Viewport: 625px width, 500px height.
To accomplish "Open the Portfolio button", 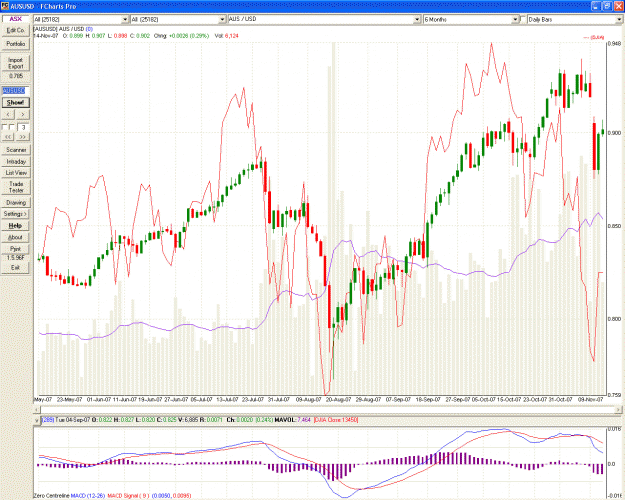I will coord(16,44).
